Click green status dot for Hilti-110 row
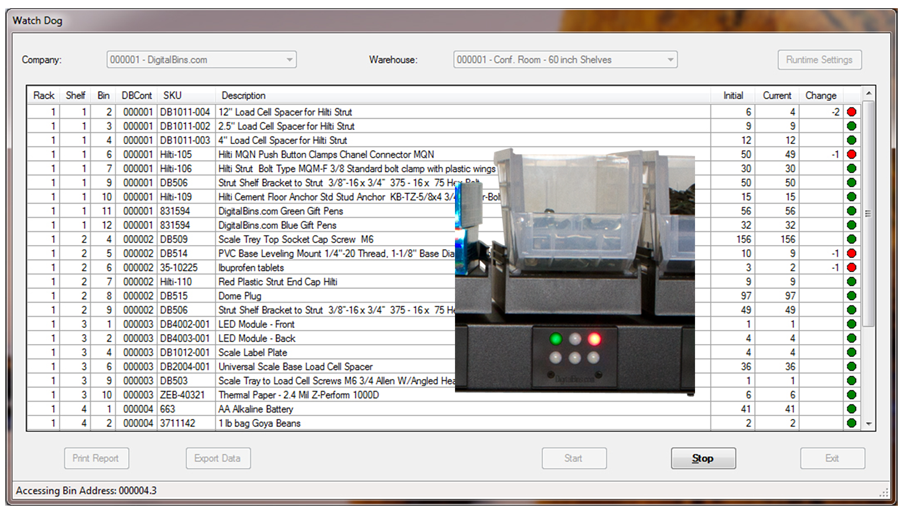The image size is (900, 511). pyautogui.click(x=851, y=282)
